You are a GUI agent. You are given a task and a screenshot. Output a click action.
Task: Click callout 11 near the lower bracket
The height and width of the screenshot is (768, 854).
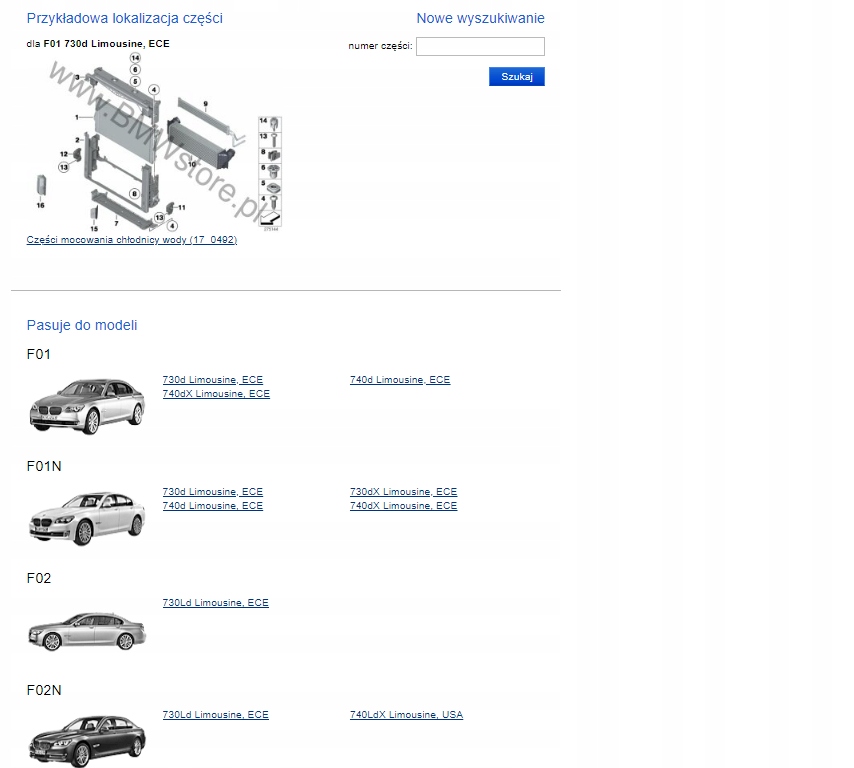[182, 207]
